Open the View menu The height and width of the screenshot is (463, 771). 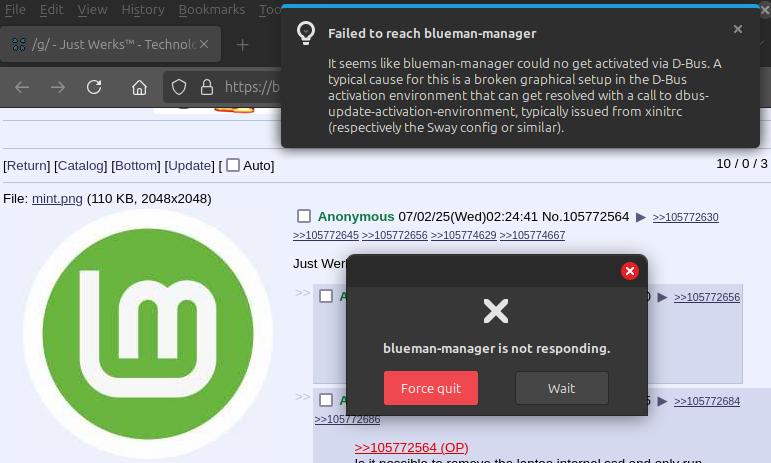(x=92, y=9)
